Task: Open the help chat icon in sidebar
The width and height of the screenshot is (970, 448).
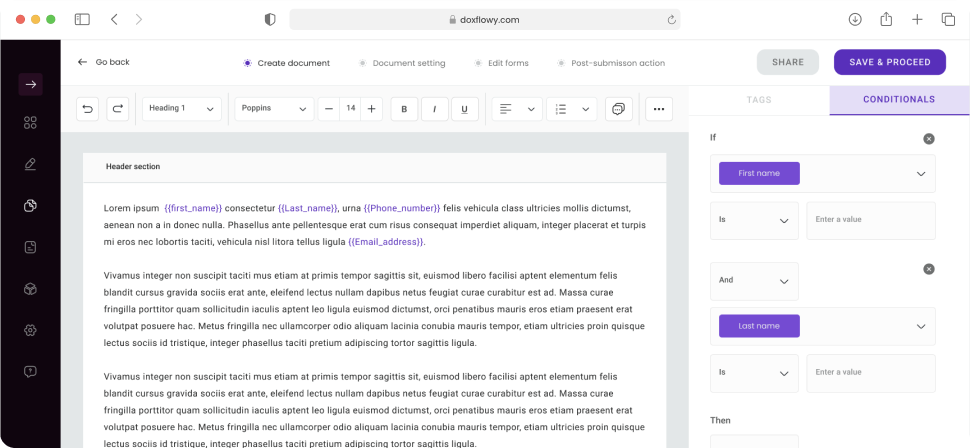Action: [30, 371]
